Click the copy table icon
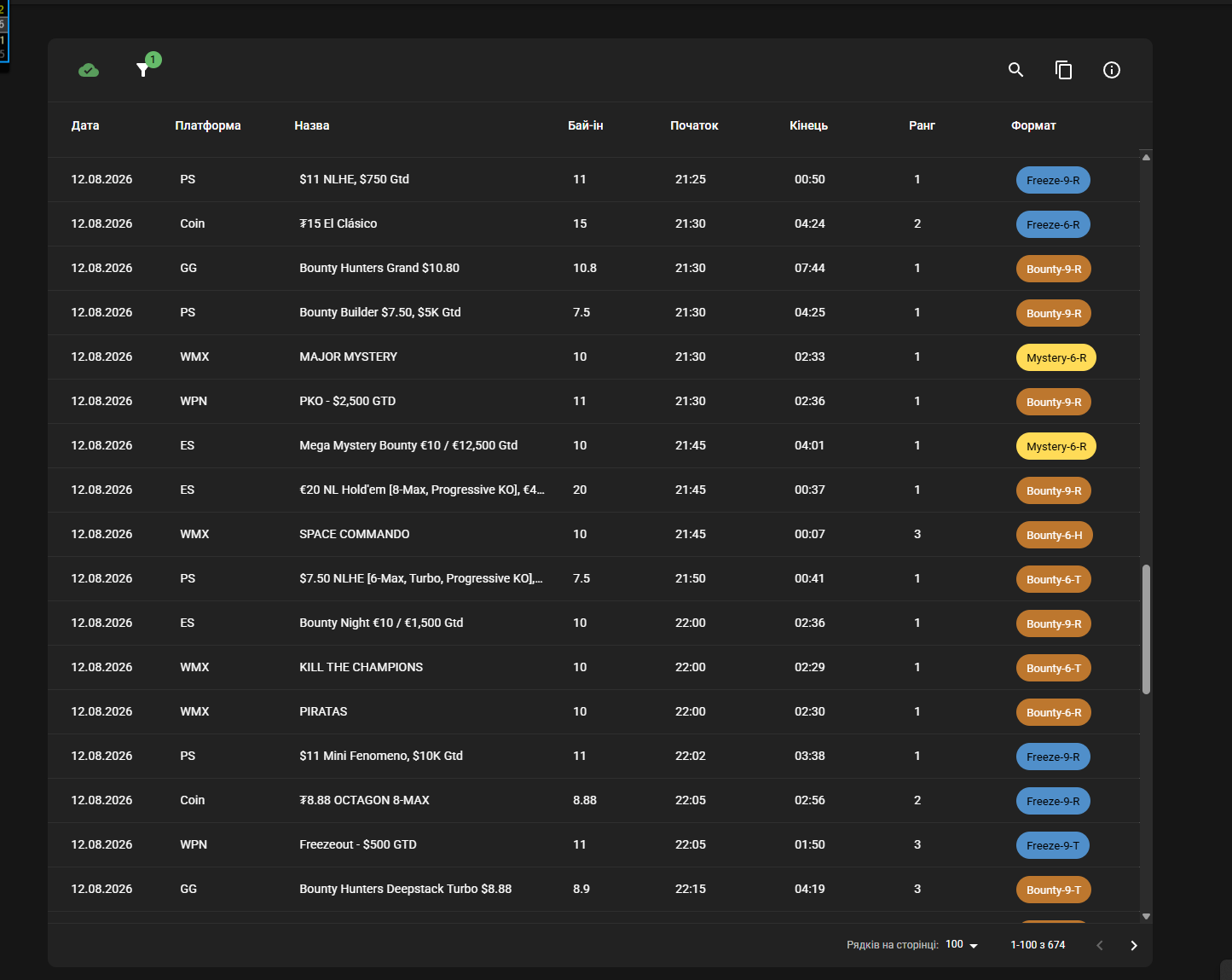This screenshot has height=980, width=1232. pos(1063,70)
